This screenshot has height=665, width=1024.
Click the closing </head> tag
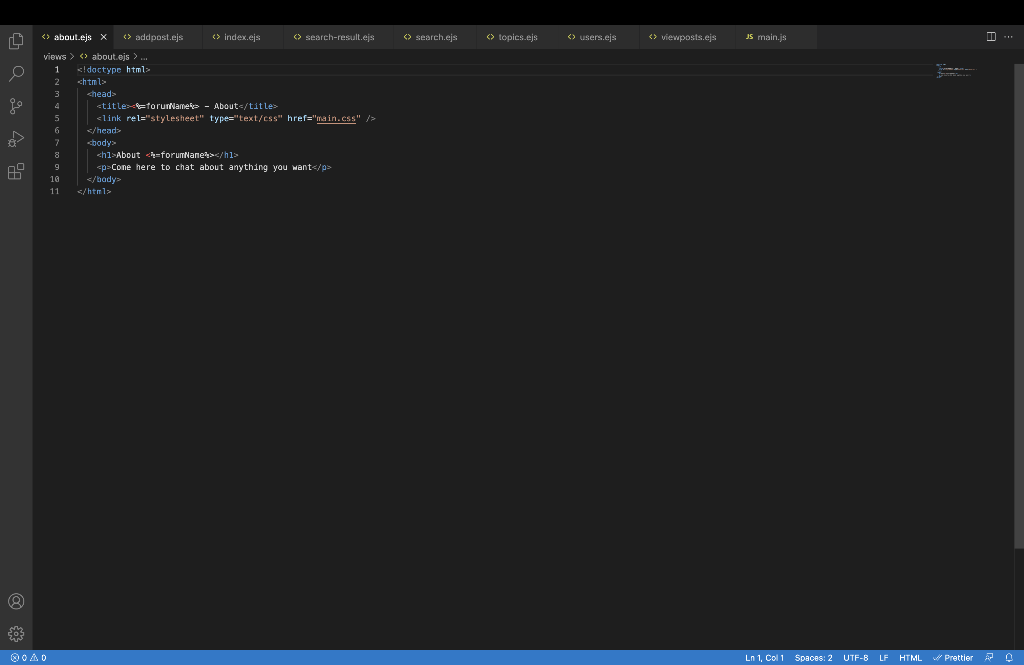coord(104,131)
